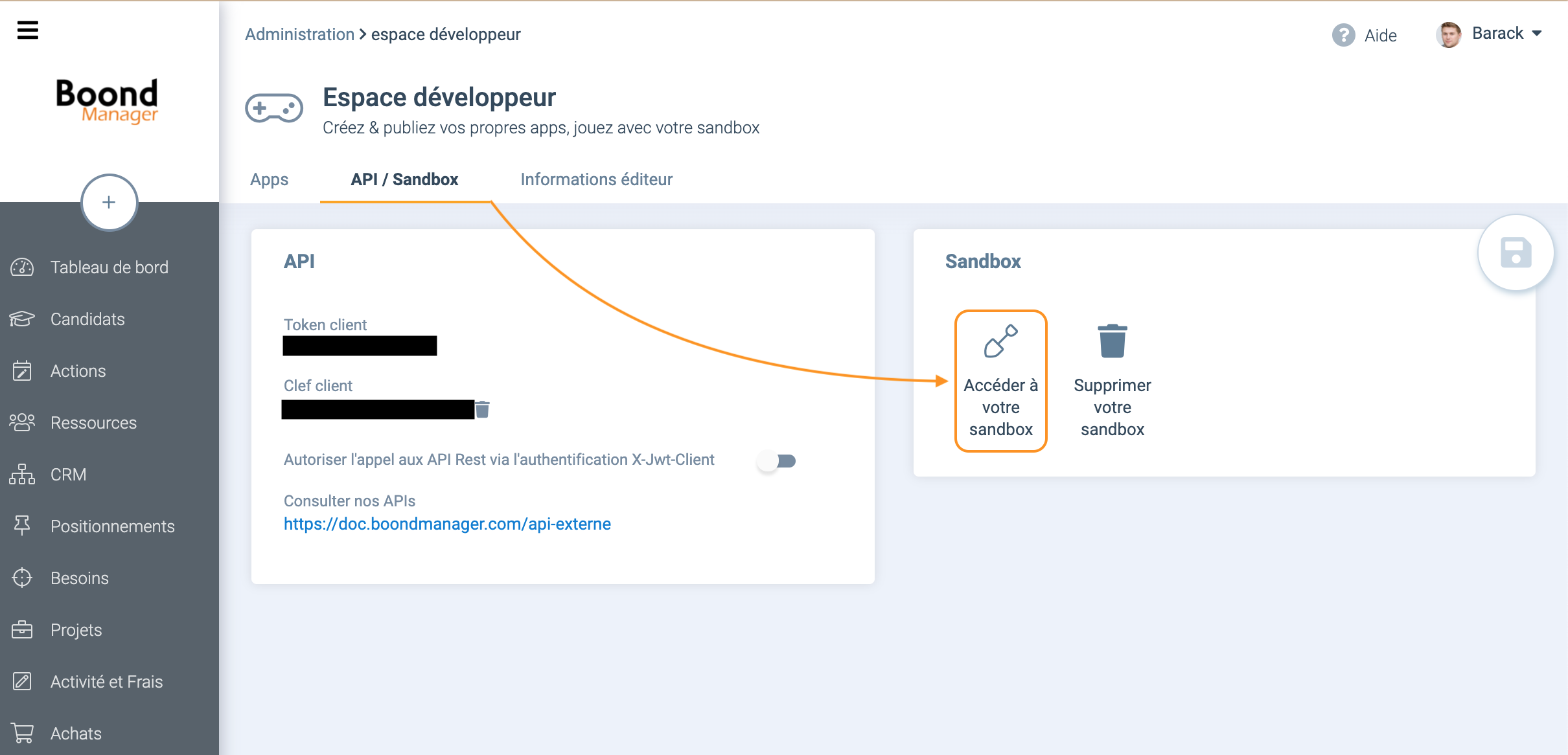This screenshot has height=755, width=1568.
Task: Open the Informations éditeur tab
Action: tap(597, 179)
